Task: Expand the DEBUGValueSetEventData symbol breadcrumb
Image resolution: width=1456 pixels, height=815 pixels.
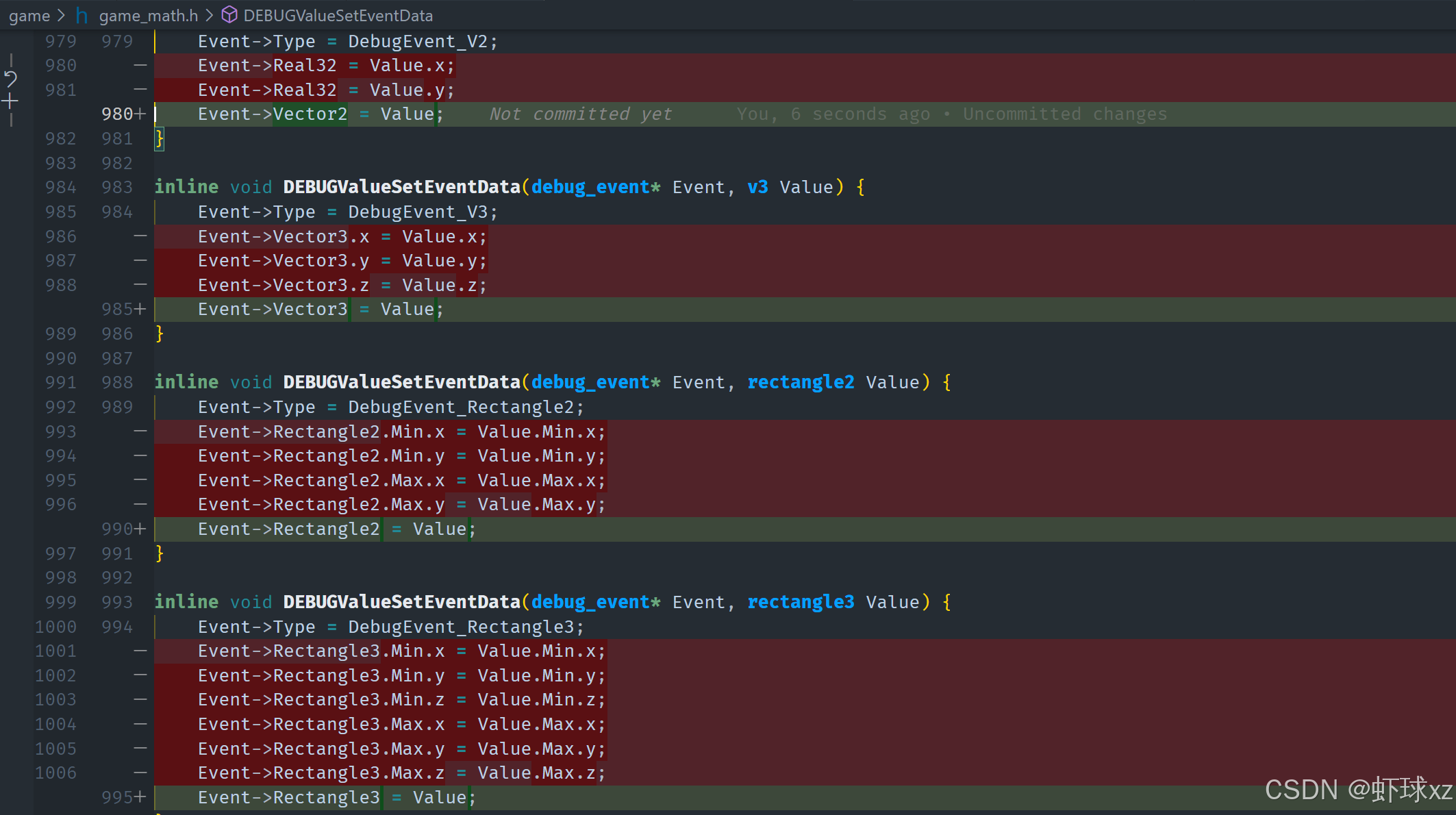Action: [x=338, y=15]
